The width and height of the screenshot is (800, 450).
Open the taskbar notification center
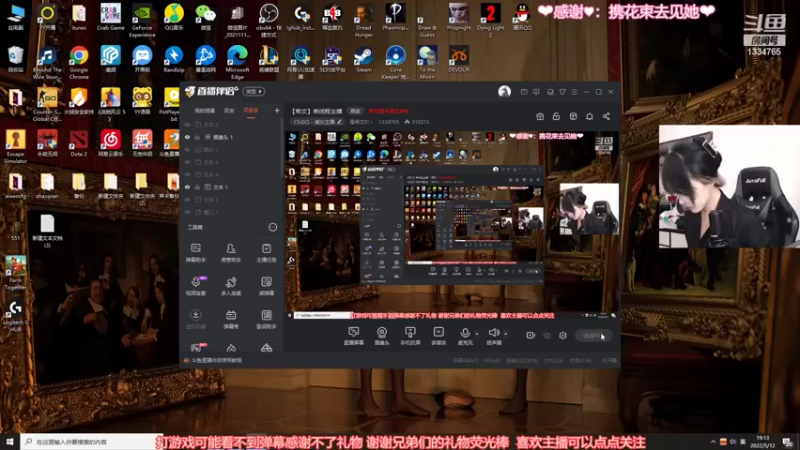(788, 442)
